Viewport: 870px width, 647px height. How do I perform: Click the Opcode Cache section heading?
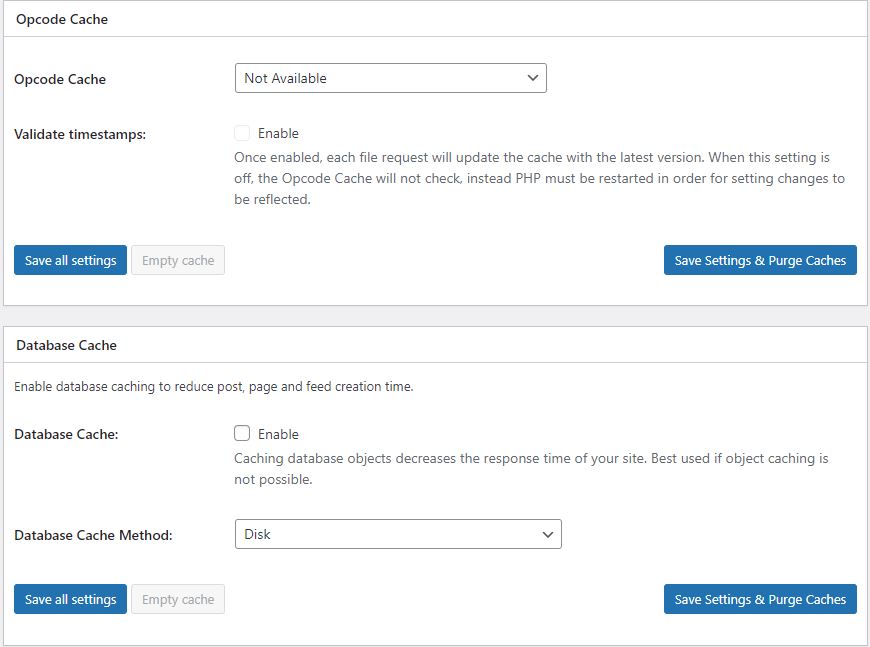point(62,19)
